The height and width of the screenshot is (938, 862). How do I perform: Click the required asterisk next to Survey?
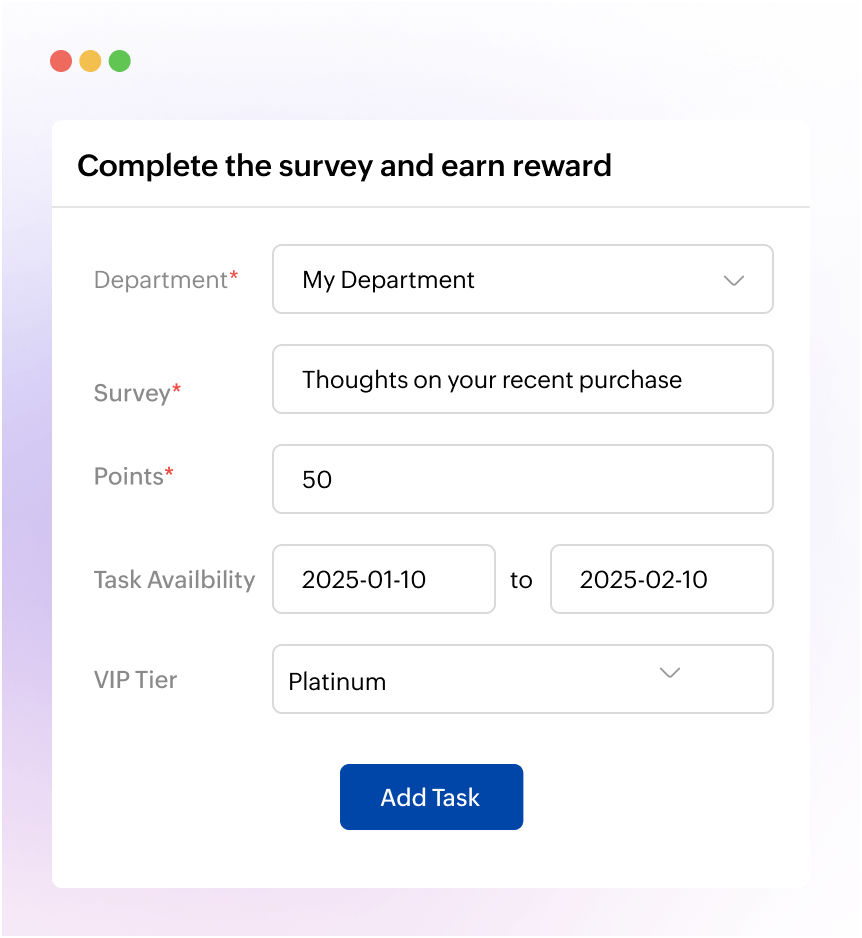coord(175,385)
